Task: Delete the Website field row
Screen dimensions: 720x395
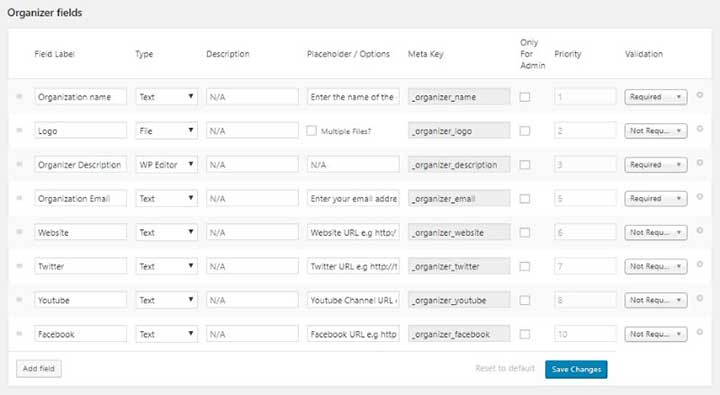Action: 699,231
